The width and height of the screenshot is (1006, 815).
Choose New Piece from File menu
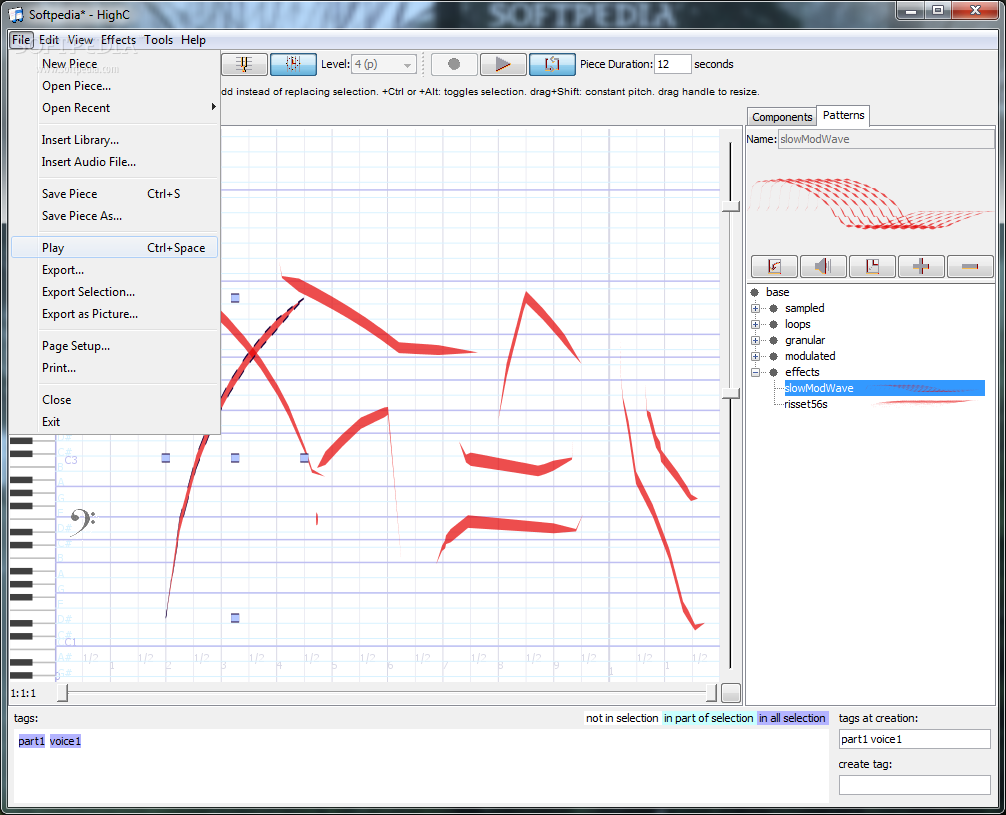coord(114,64)
